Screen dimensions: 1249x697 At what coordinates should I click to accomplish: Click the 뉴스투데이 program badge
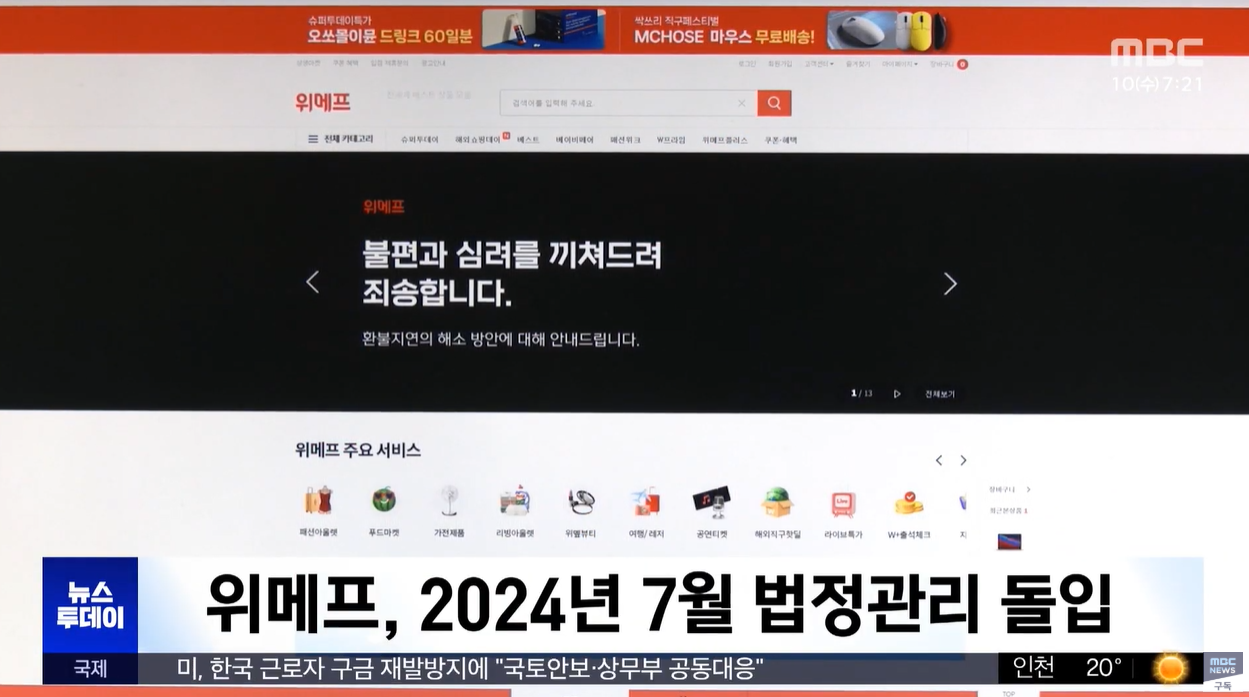click(x=90, y=605)
